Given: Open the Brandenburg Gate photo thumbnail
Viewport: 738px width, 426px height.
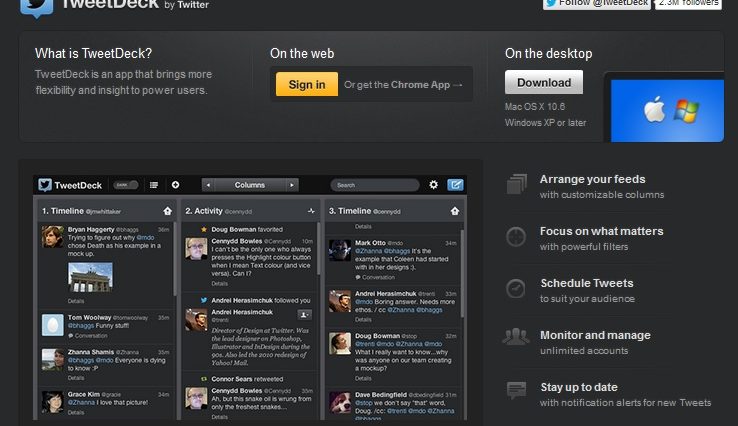Looking at the screenshot, I should [x=90, y=277].
